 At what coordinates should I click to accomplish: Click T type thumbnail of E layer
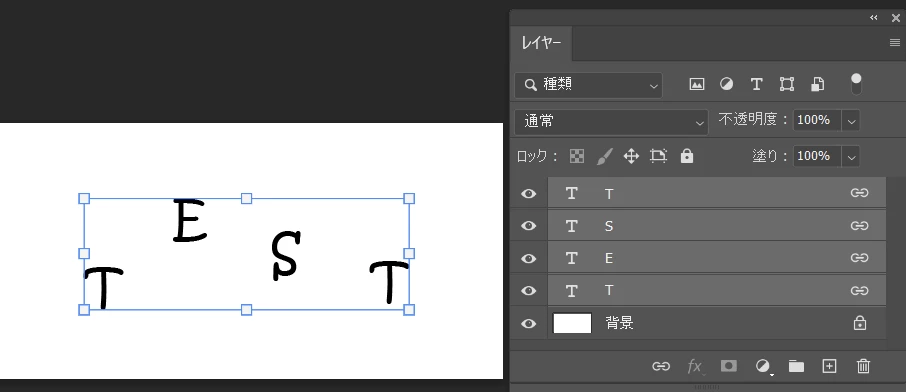571,258
